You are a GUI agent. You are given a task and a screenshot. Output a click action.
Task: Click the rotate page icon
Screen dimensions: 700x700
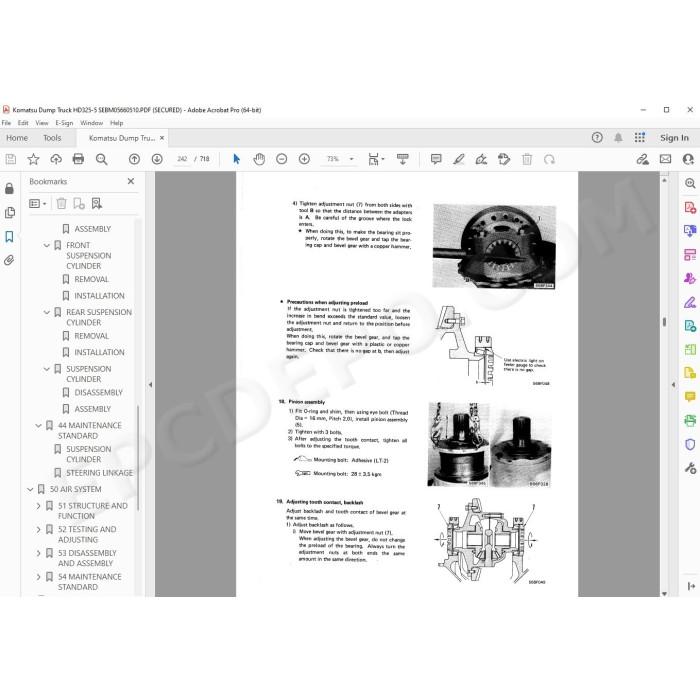(549, 159)
